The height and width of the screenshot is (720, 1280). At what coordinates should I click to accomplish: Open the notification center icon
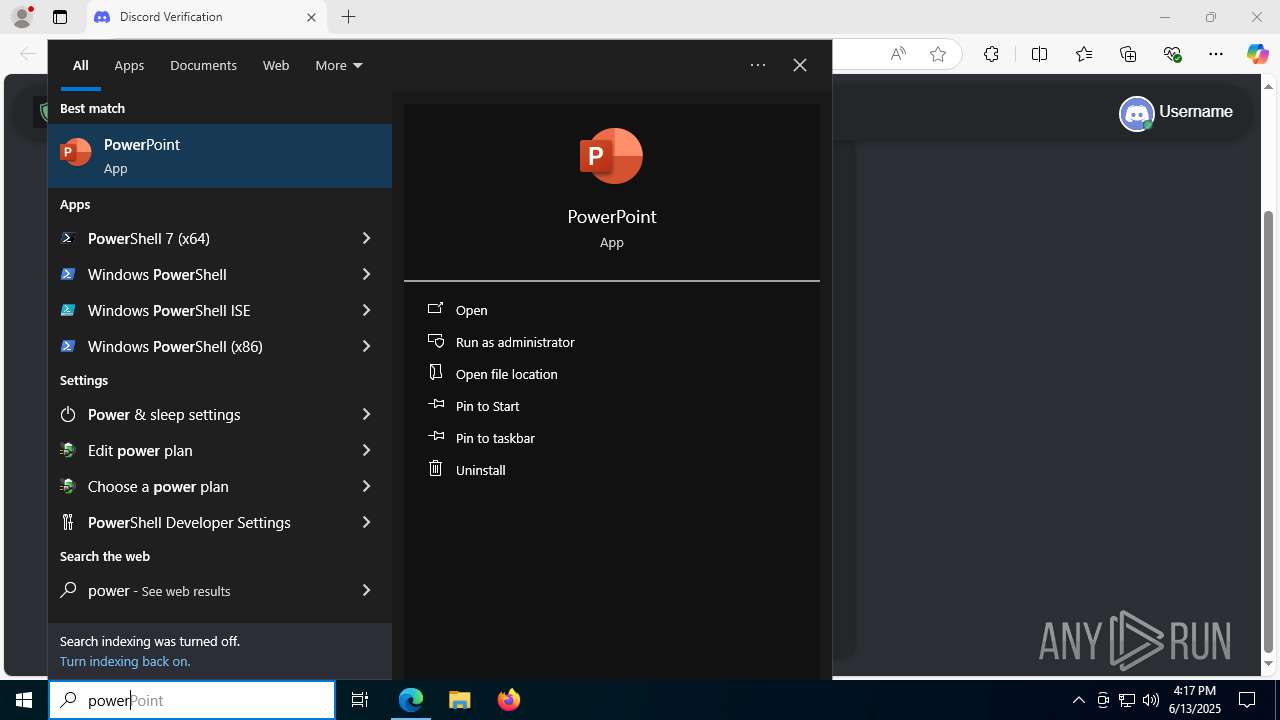tap(1247, 700)
